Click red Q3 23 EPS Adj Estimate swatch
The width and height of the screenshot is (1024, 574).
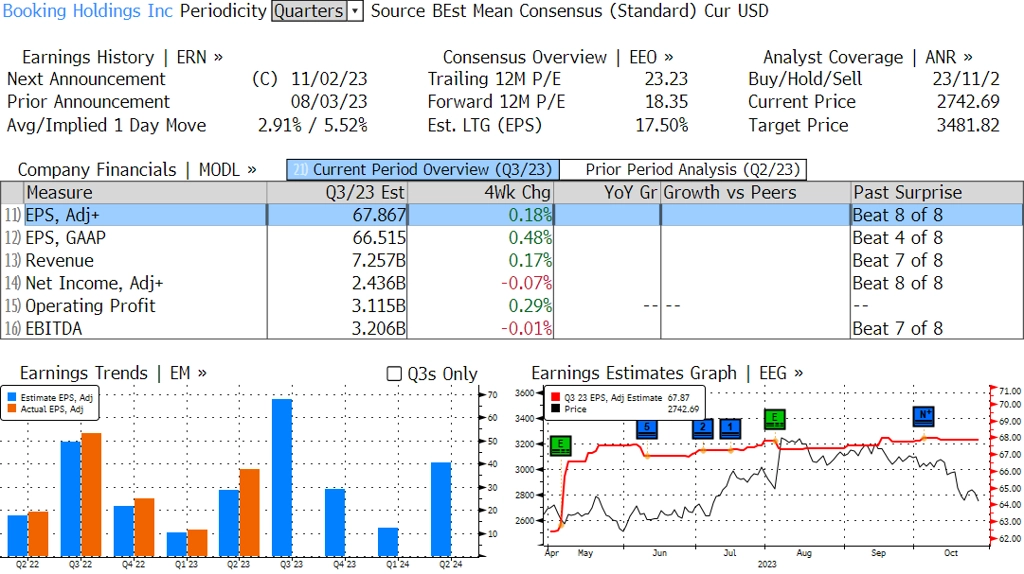pyautogui.click(x=556, y=397)
